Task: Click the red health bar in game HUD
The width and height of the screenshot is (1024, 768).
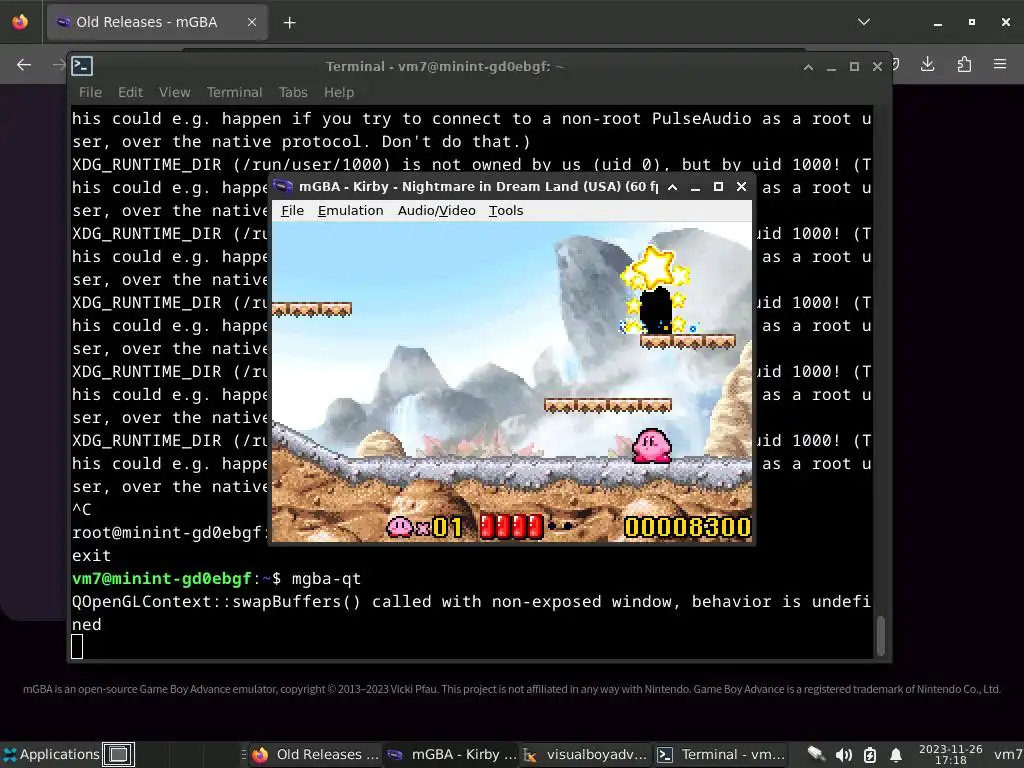Action: click(x=511, y=527)
